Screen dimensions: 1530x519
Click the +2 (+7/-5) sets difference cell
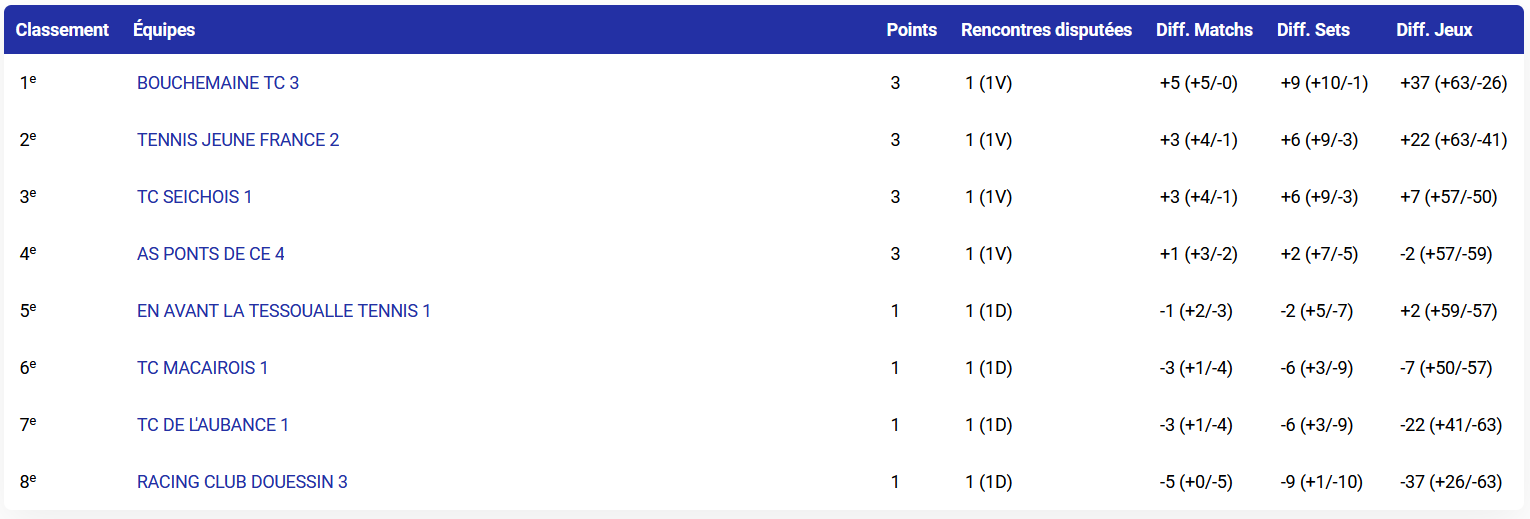point(1319,254)
